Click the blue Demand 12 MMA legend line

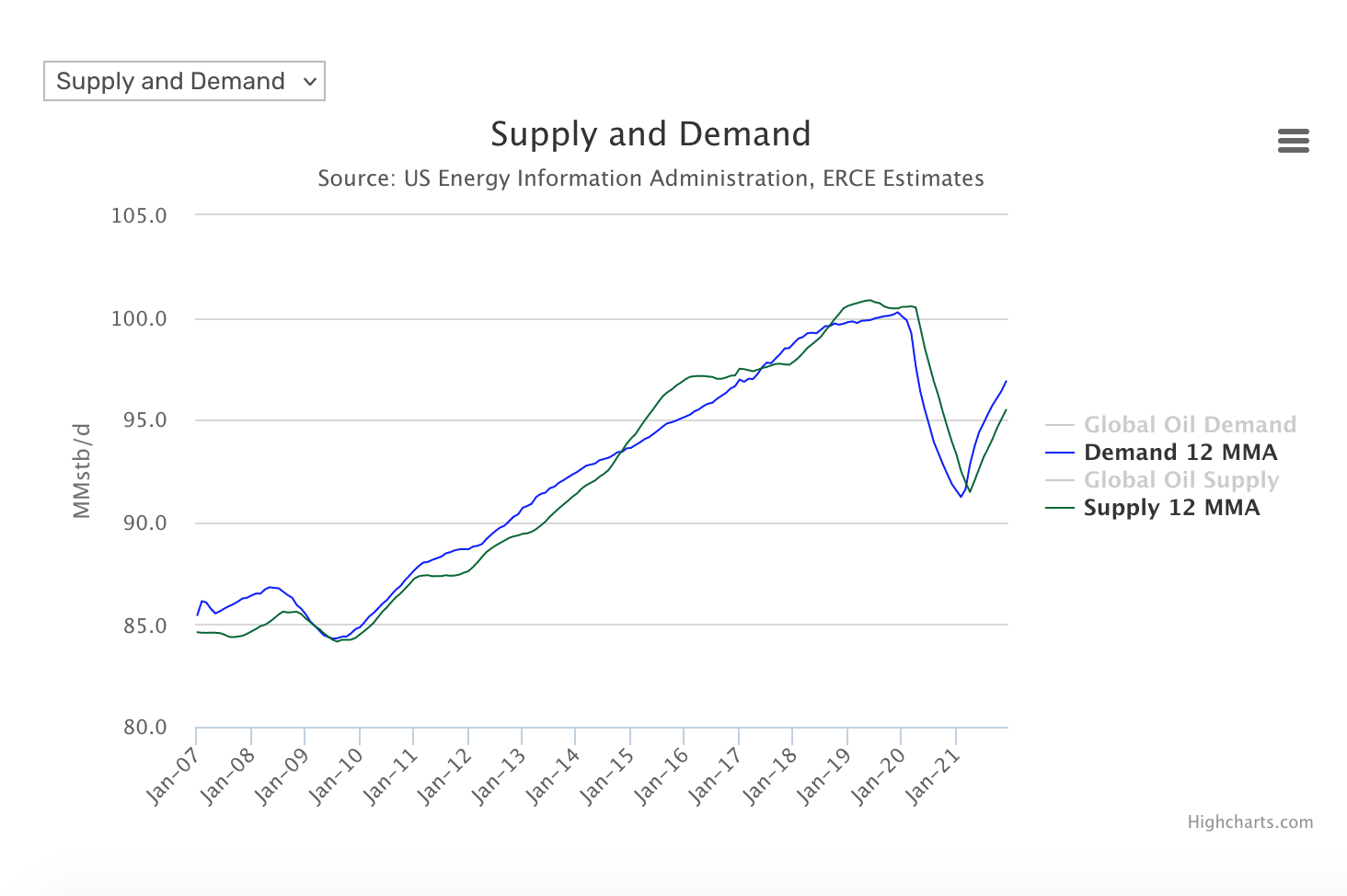pyautogui.click(x=1060, y=453)
